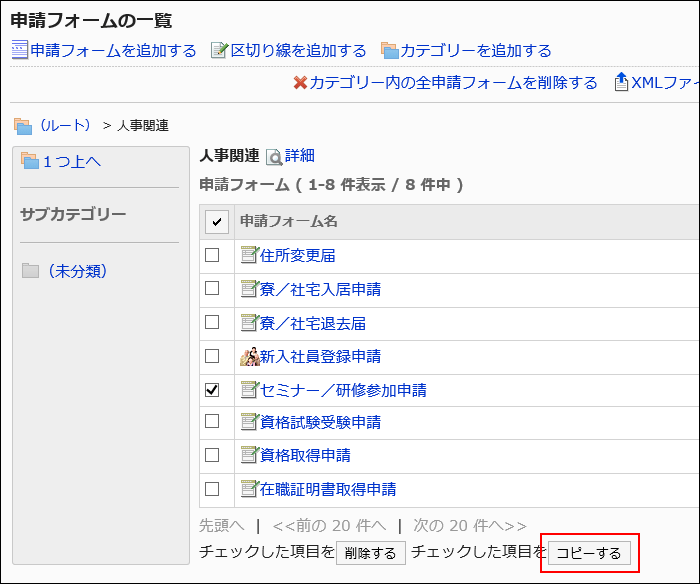This screenshot has width=700, height=584.
Task: Click the 削除する button
Action: pos(371,553)
